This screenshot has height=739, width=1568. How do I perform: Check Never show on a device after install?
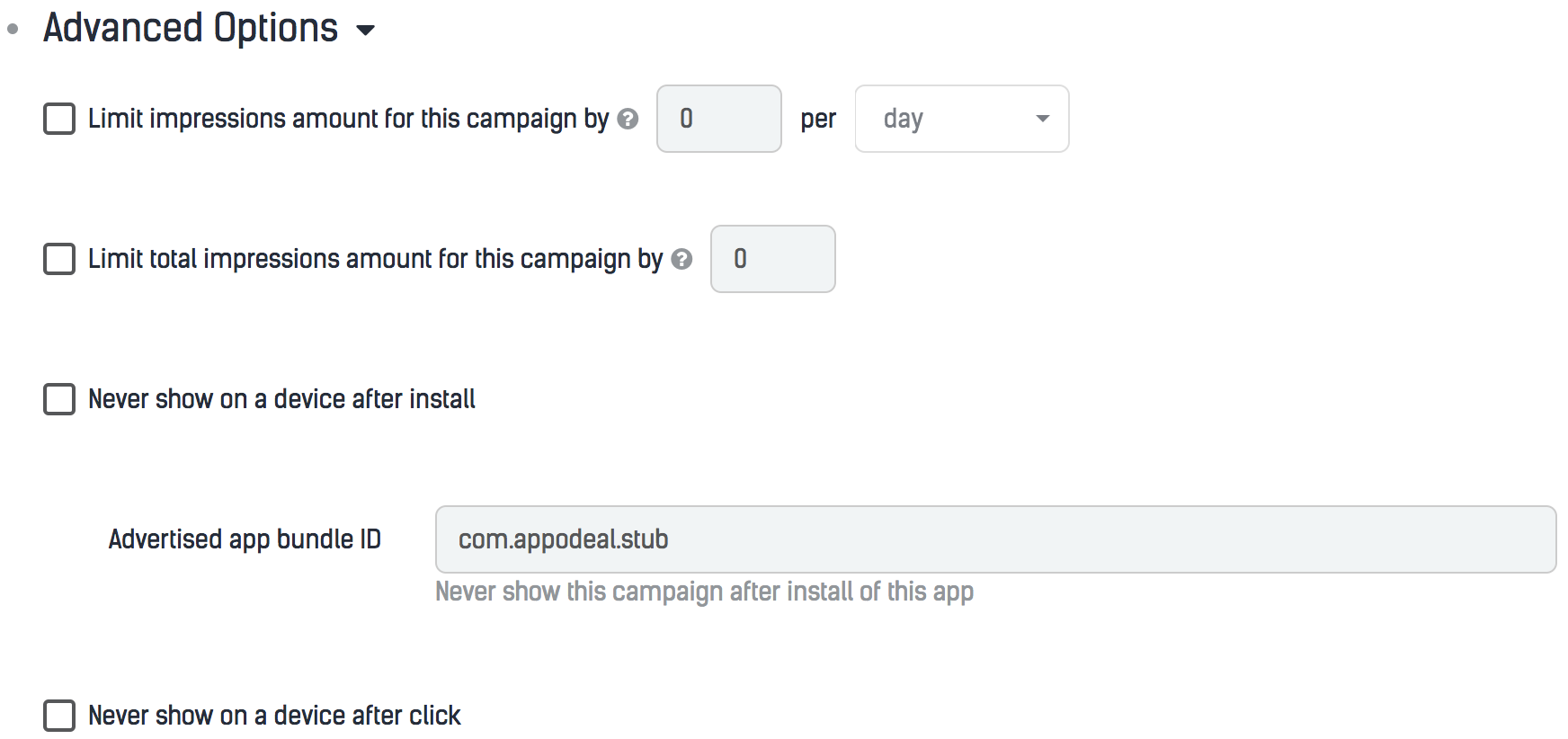[59, 399]
